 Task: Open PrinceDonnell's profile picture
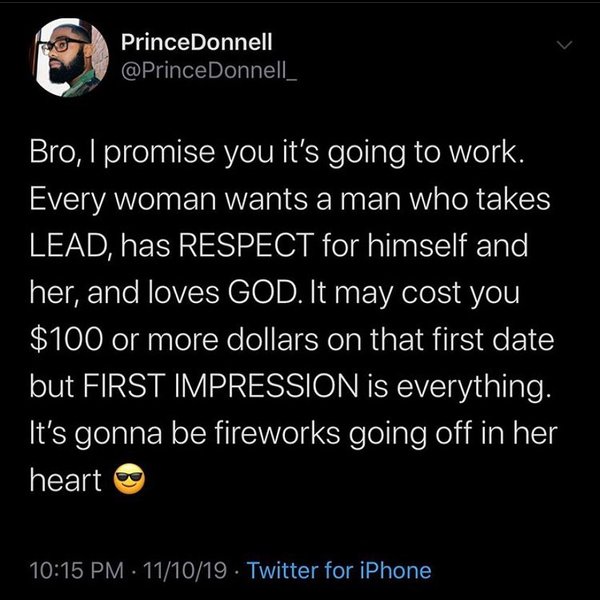coord(69,57)
